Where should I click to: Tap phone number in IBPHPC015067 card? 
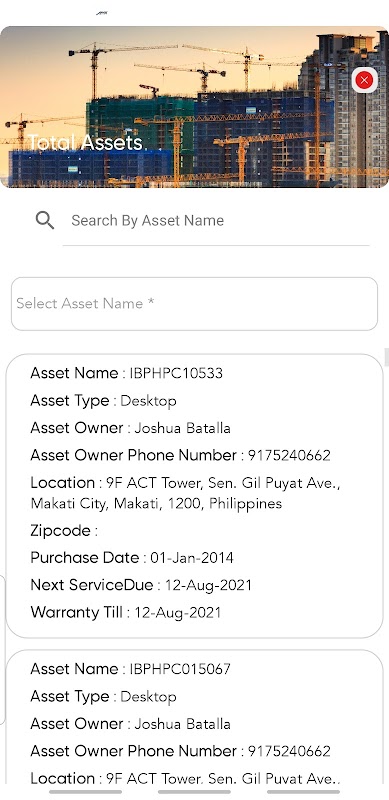coord(289,751)
